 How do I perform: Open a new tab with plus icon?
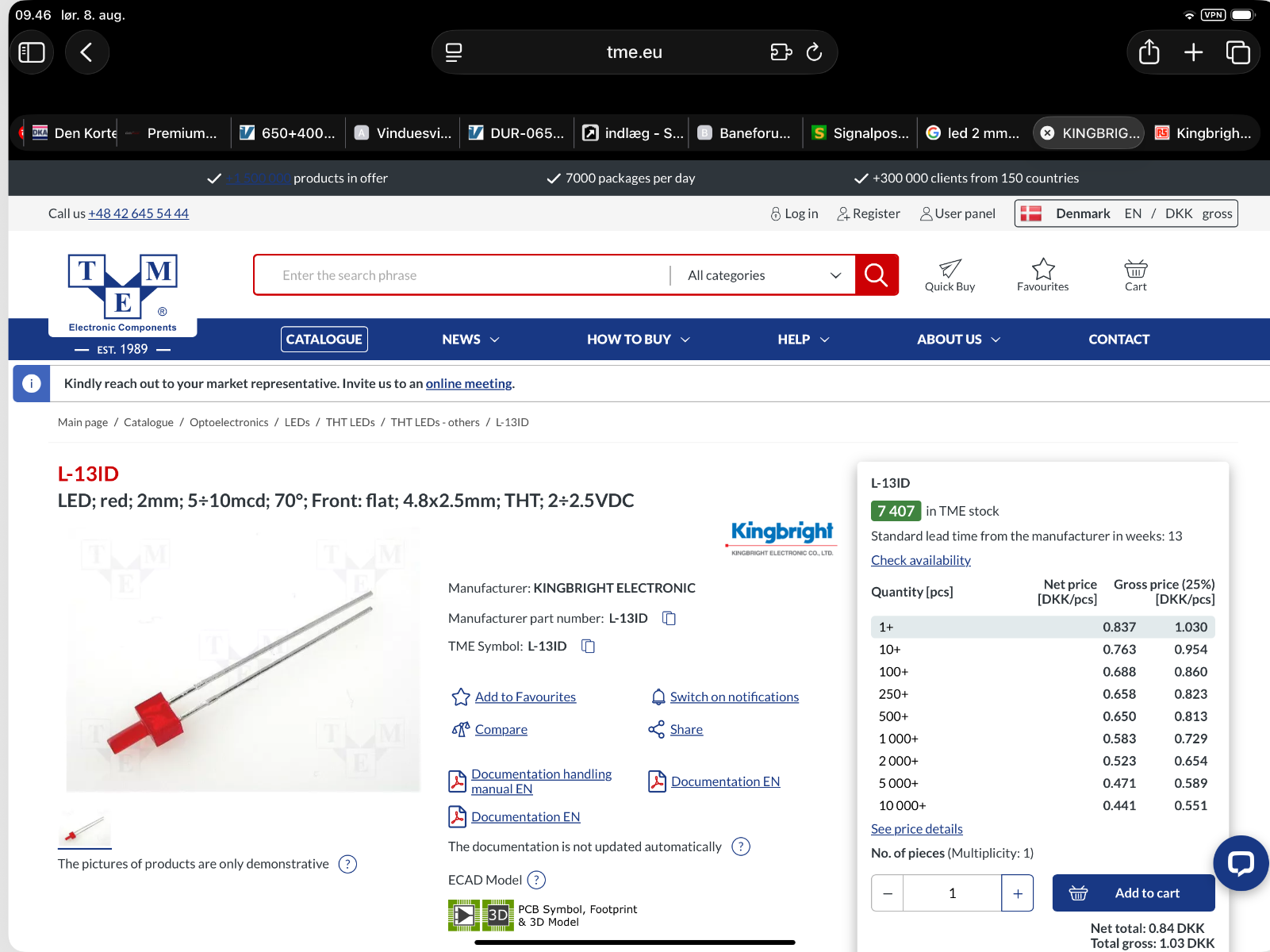tap(1193, 52)
